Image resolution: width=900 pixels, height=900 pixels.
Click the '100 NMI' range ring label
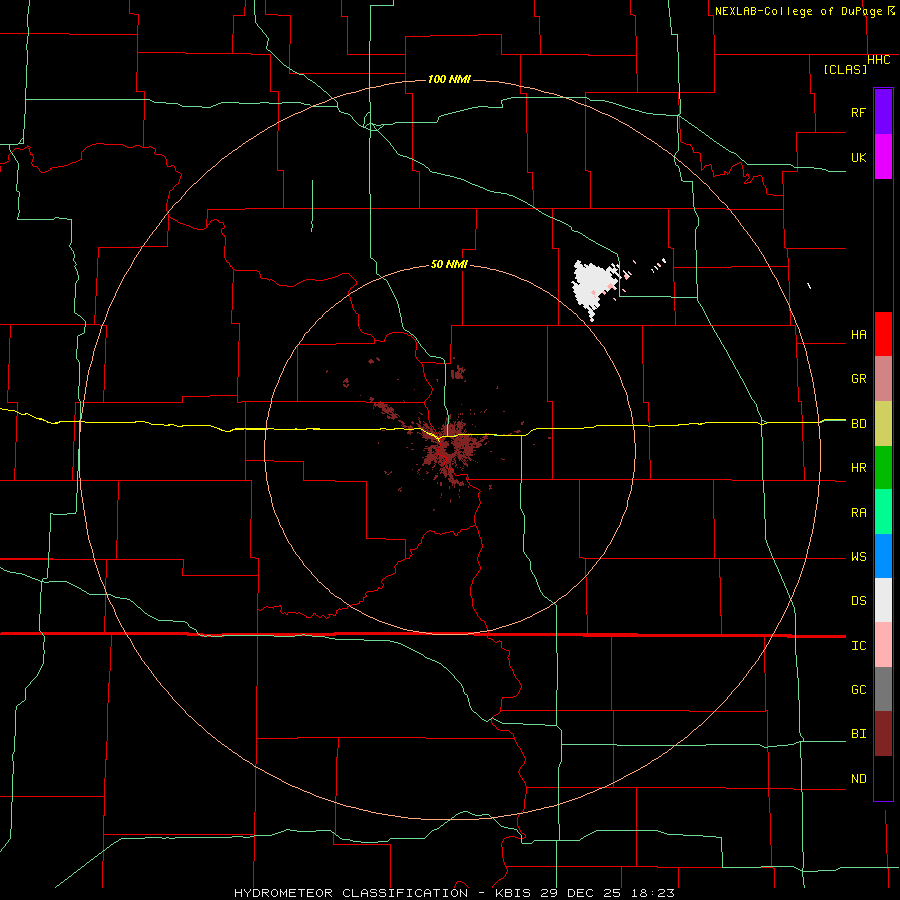pos(449,79)
